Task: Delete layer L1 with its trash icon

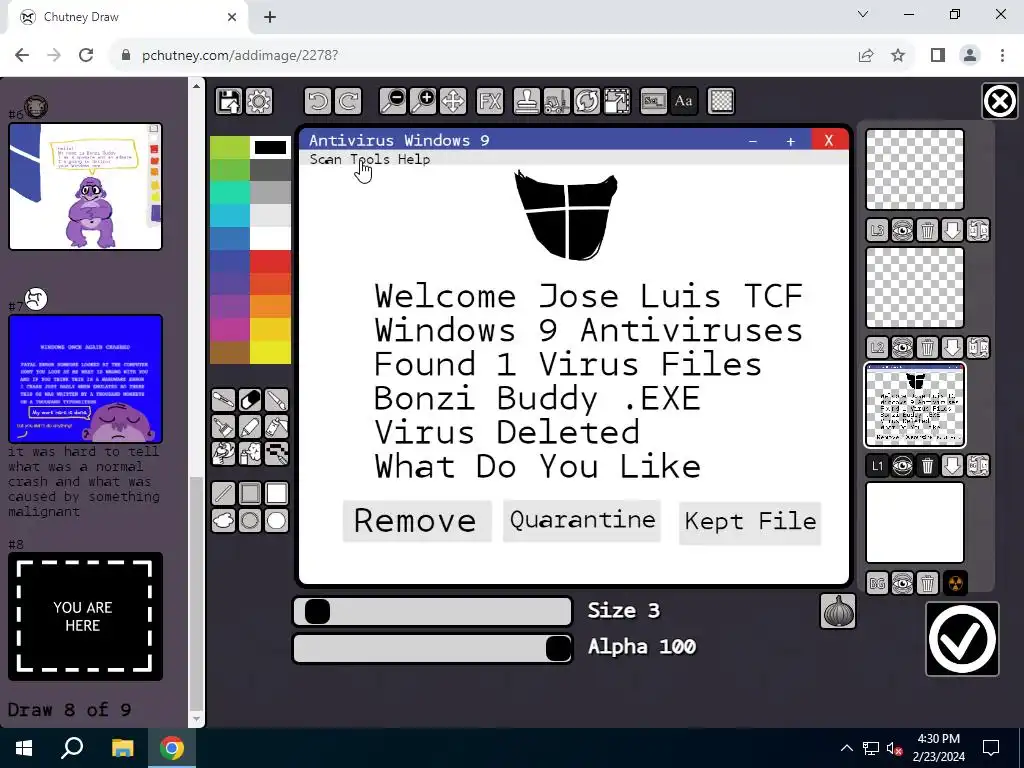Action: pos(927,466)
